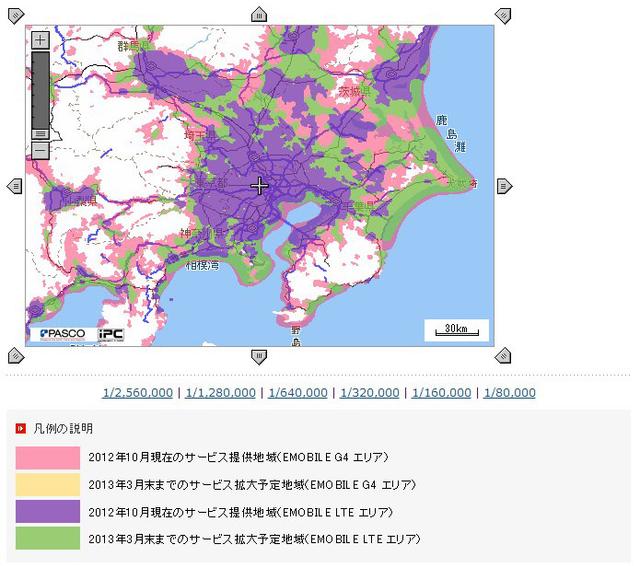
Task: Click the 凡例の説明 legend heading
Action: click(x=63, y=428)
